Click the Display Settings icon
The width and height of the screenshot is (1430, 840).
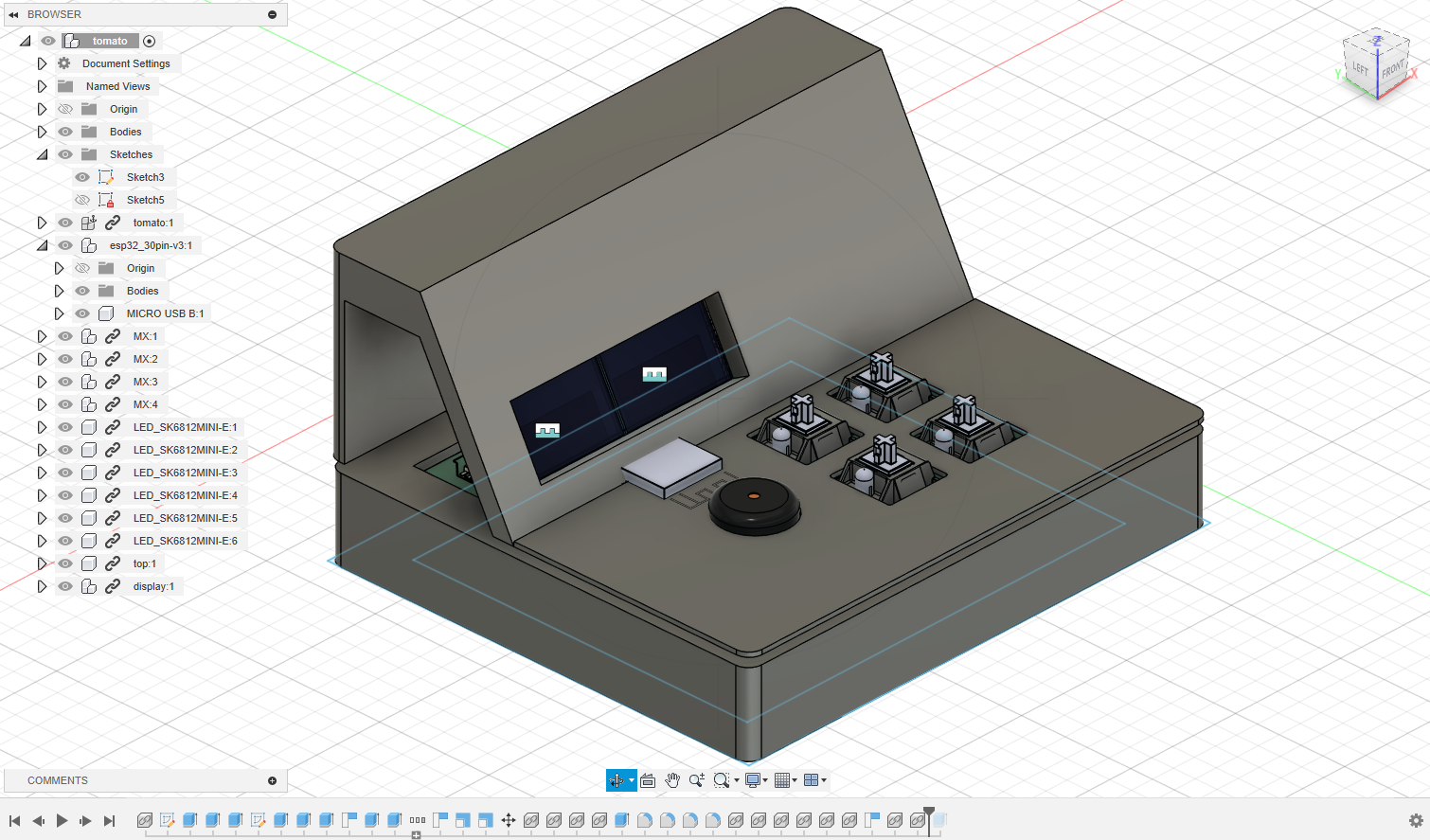coord(752,780)
